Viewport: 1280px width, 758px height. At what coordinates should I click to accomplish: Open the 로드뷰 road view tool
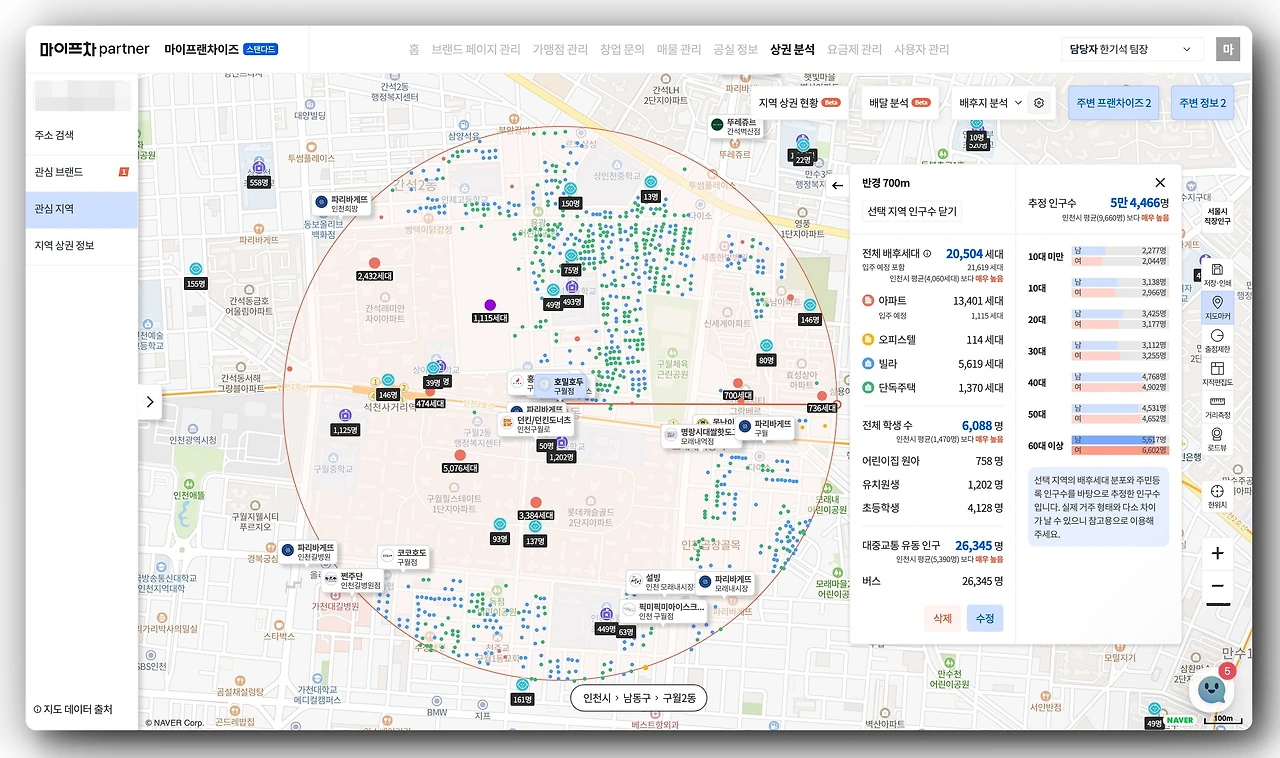[1217, 439]
